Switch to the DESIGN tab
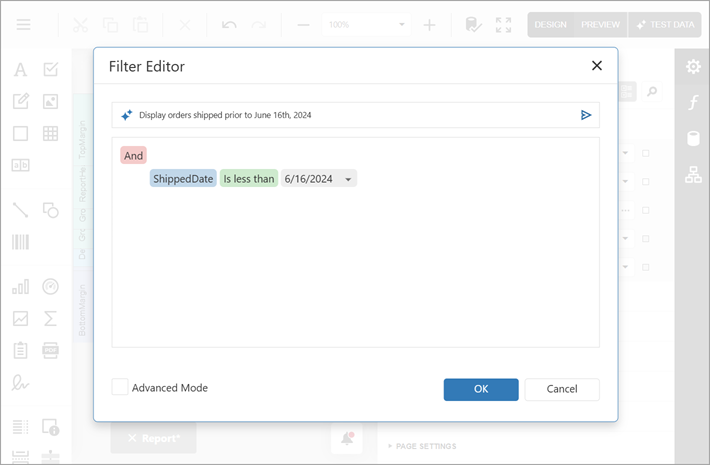This screenshot has height=465, width=710. point(550,24)
